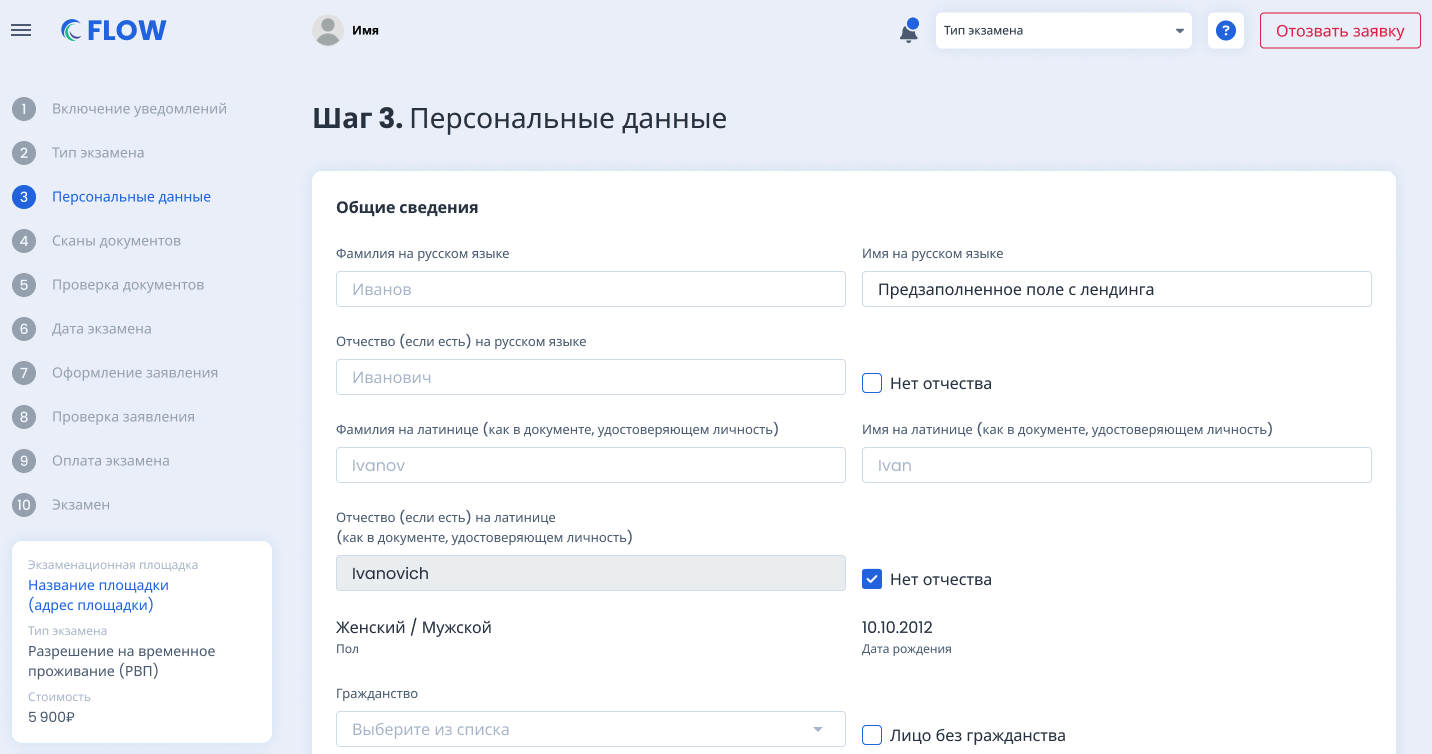Screen dimensions: 1432x754
Task: Click the 'Фамилия на русском языке' field
Action: (x=590, y=289)
